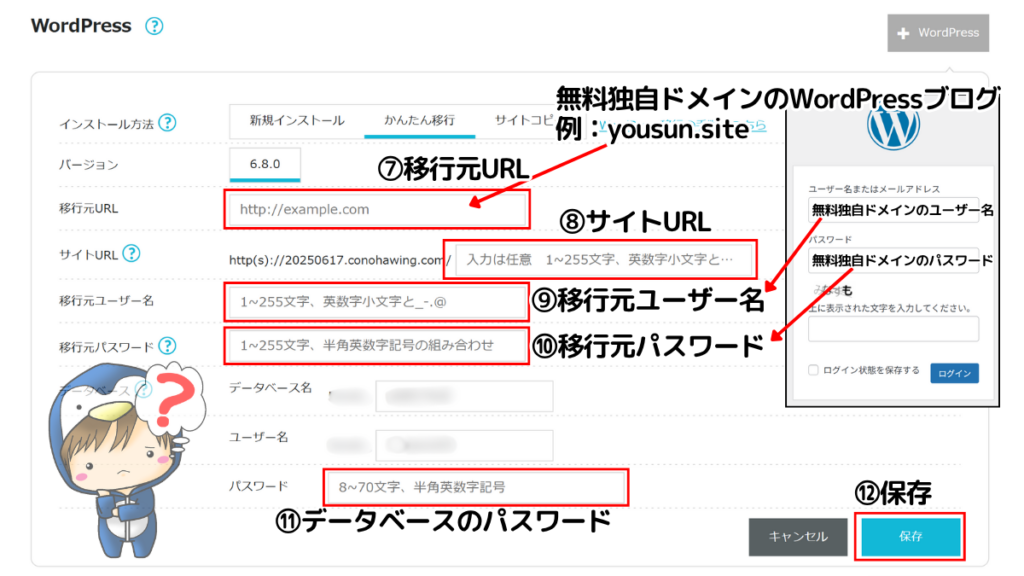Click the インストール方法 label text
The height and width of the screenshot is (576, 1024).
(x=106, y=124)
